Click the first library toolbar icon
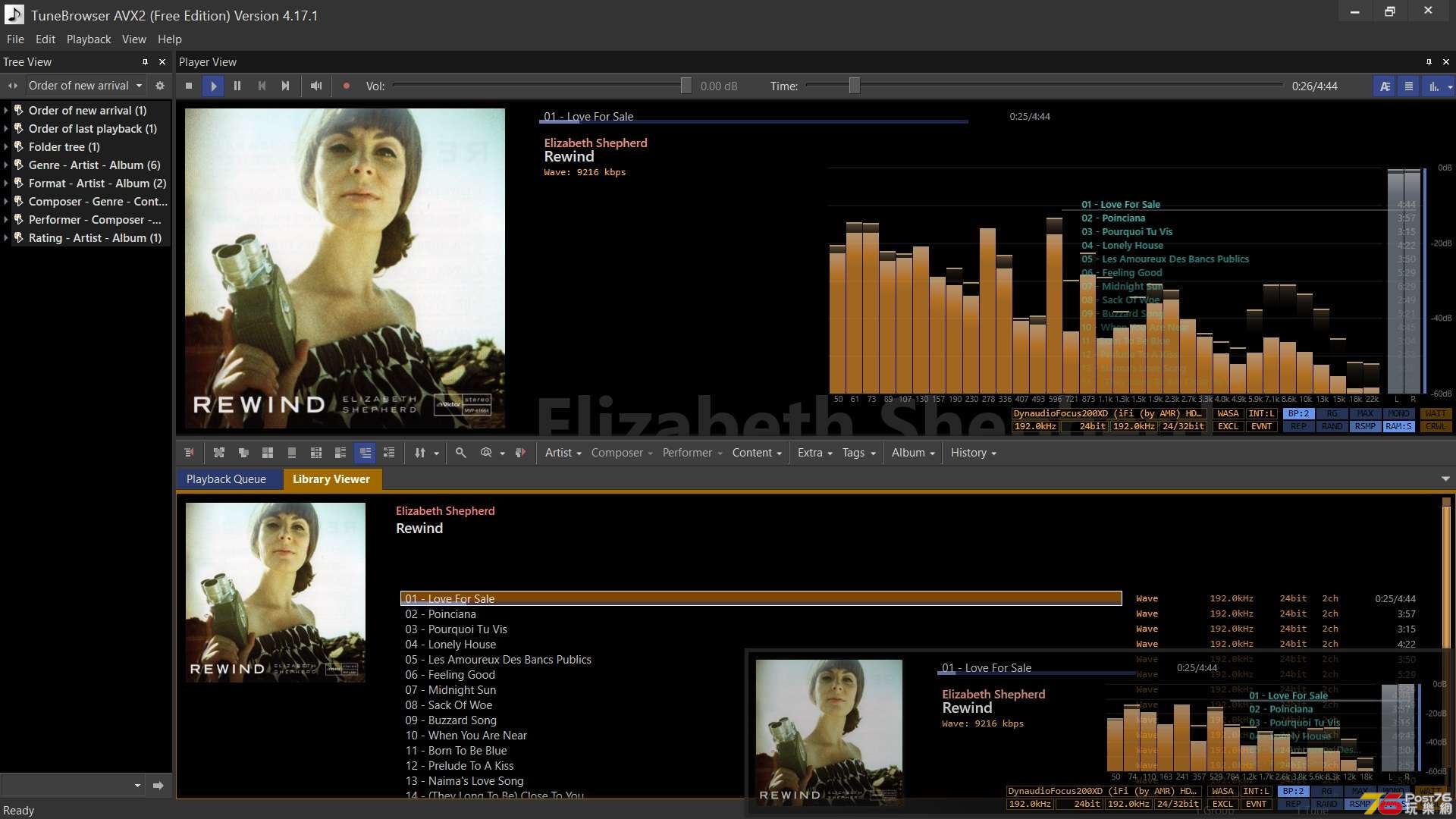Image resolution: width=1456 pixels, height=819 pixels. point(189,453)
